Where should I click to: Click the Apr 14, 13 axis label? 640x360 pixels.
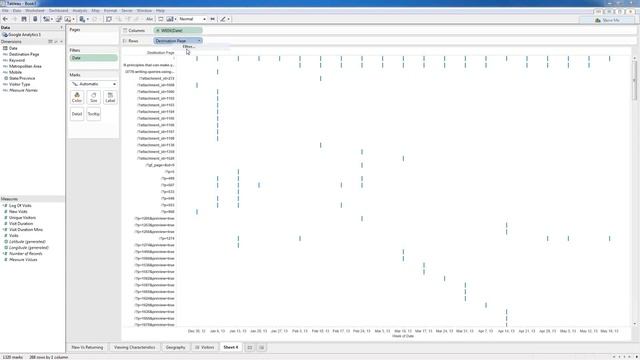point(506,331)
